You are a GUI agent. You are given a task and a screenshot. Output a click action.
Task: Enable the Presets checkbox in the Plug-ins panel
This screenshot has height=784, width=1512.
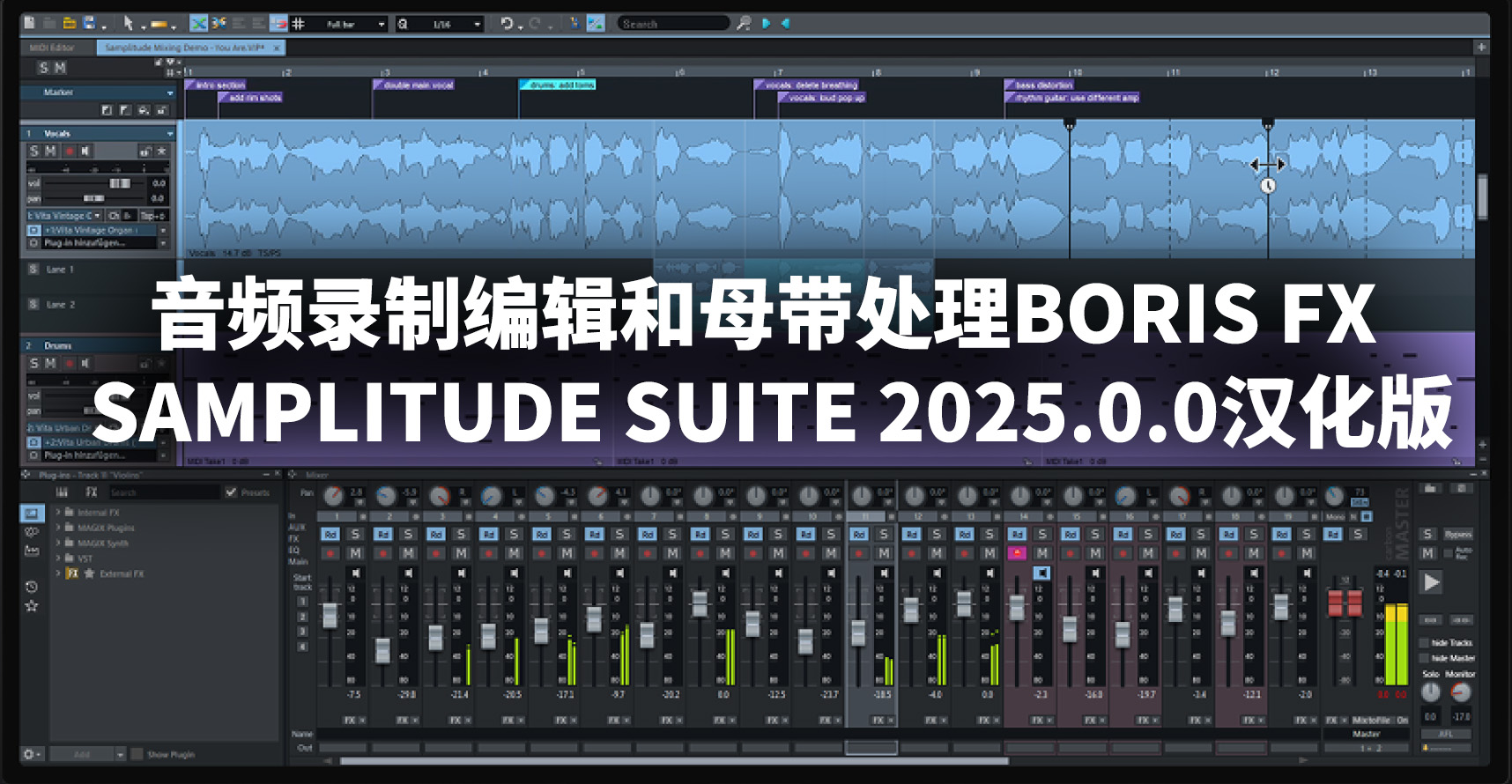(x=232, y=492)
